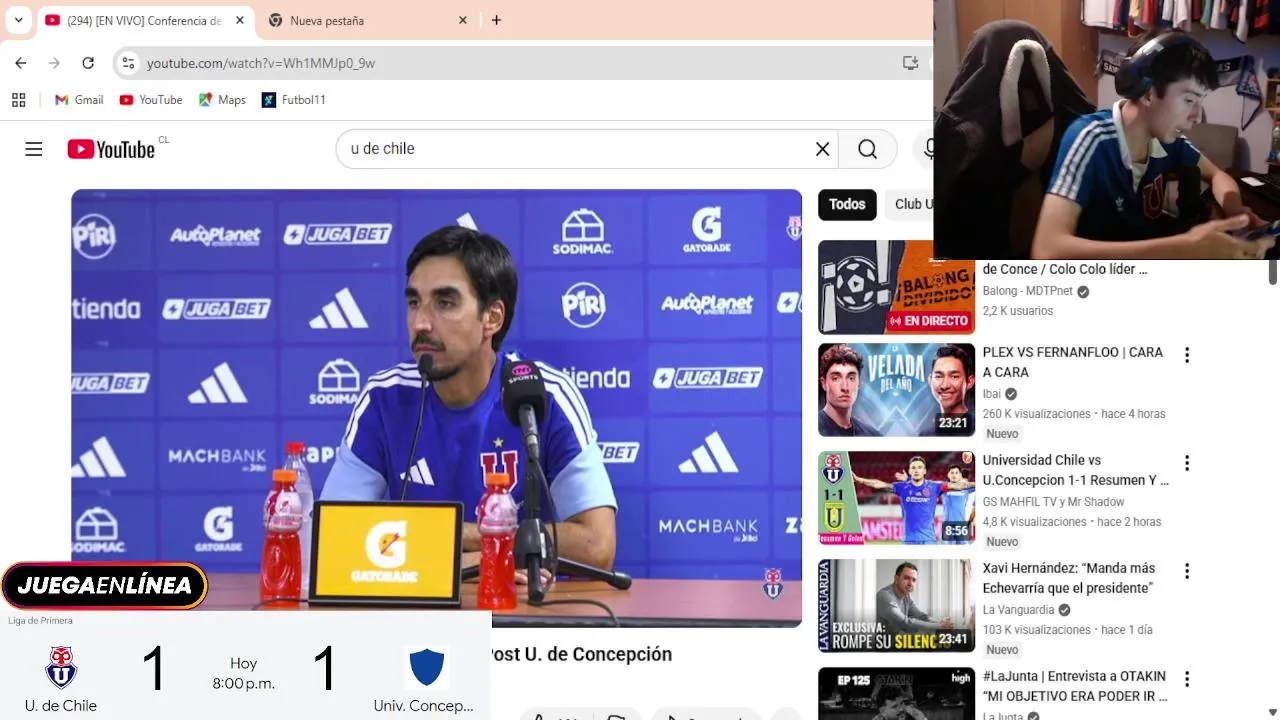Open Xavi Hernández interview thumbnail
The height and width of the screenshot is (720, 1280).
pyautogui.click(x=896, y=606)
